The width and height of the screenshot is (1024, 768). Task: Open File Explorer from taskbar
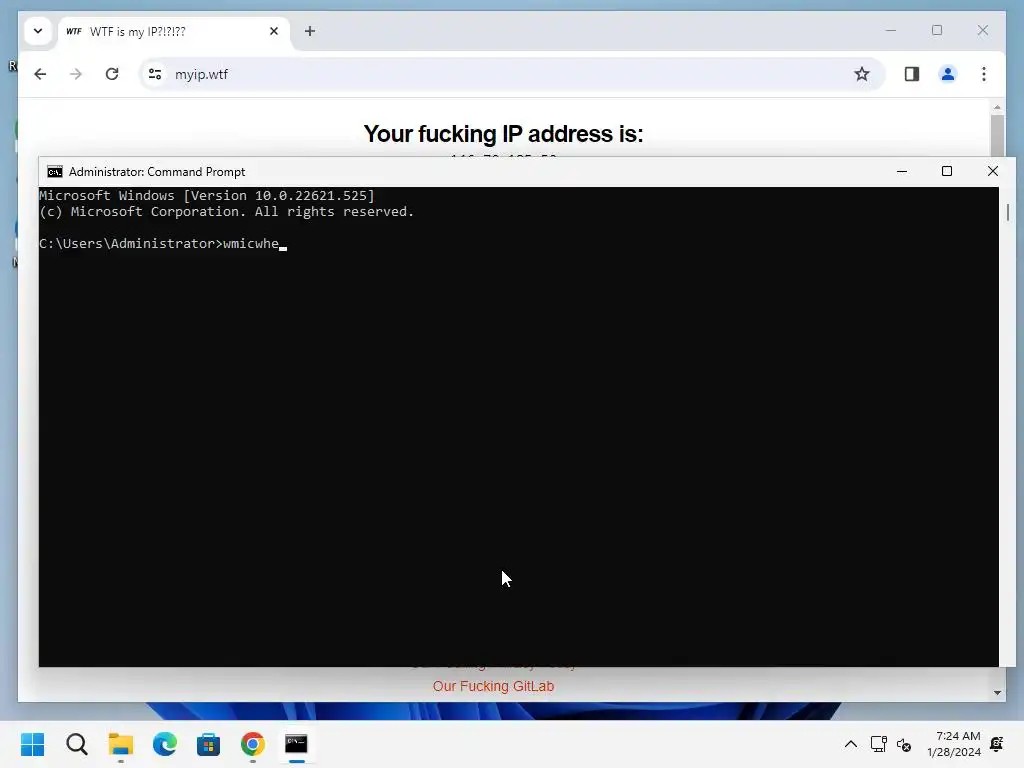(x=121, y=744)
